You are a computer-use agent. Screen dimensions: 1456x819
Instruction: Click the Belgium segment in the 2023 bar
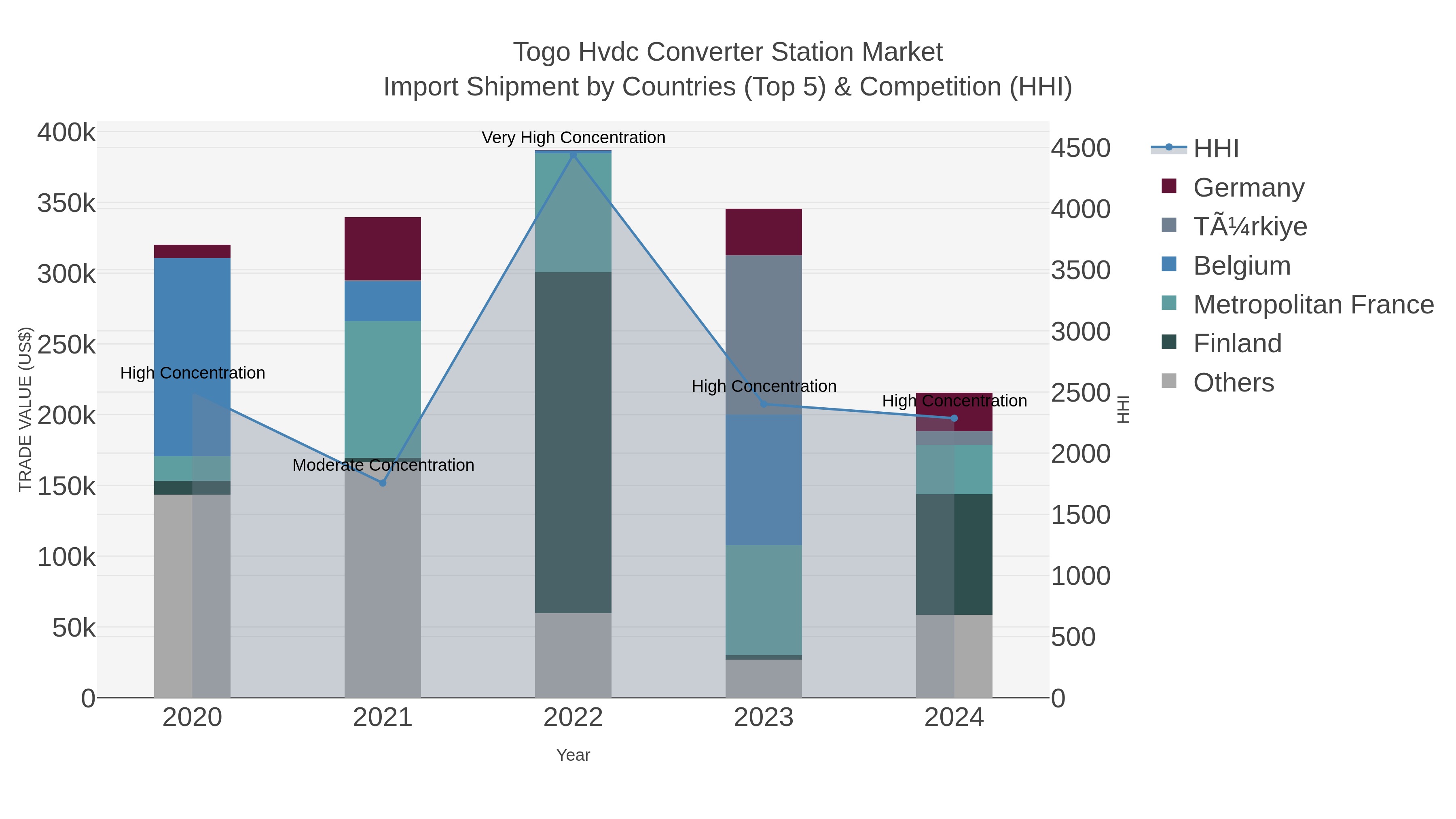tap(764, 480)
